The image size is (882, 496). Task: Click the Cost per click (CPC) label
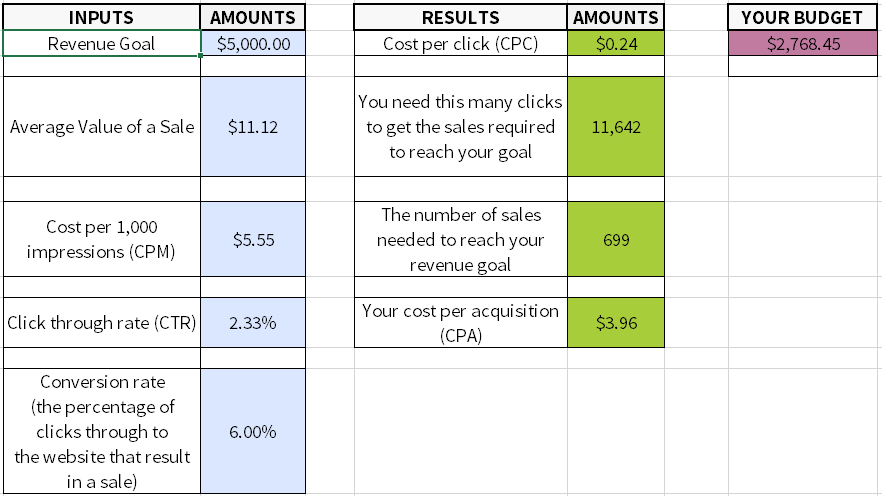[x=461, y=43]
